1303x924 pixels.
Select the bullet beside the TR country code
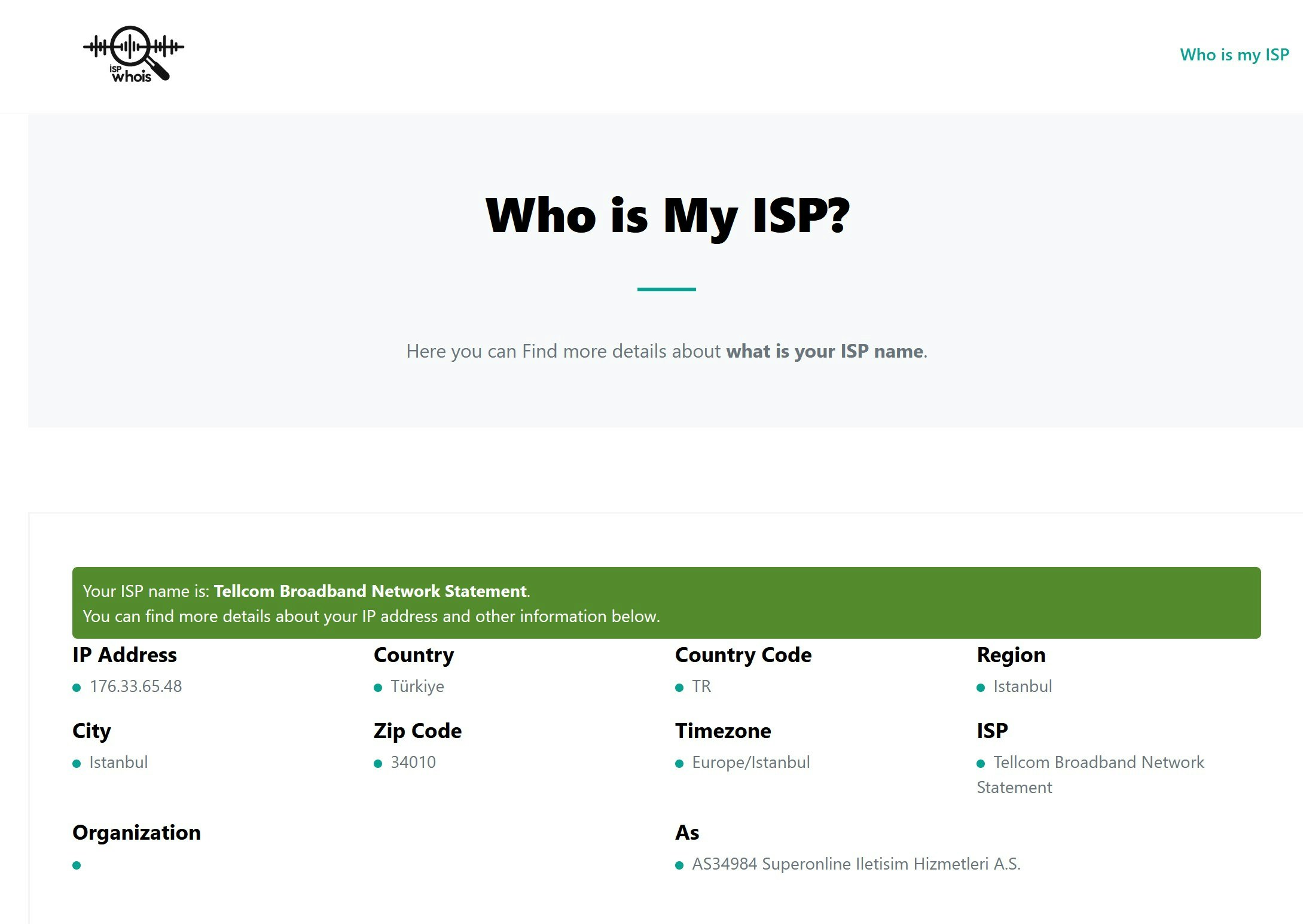[681, 687]
